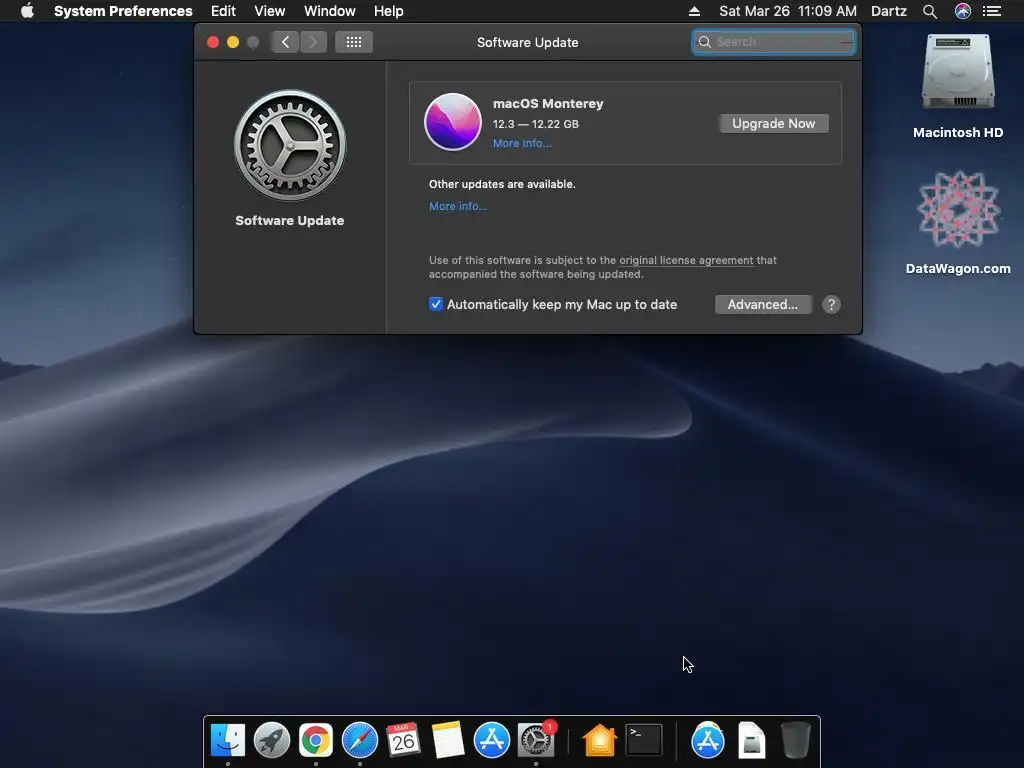The width and height of the screenshot is (1024, 768).
Task: Open the help question mark button
Action: point(831,304)
